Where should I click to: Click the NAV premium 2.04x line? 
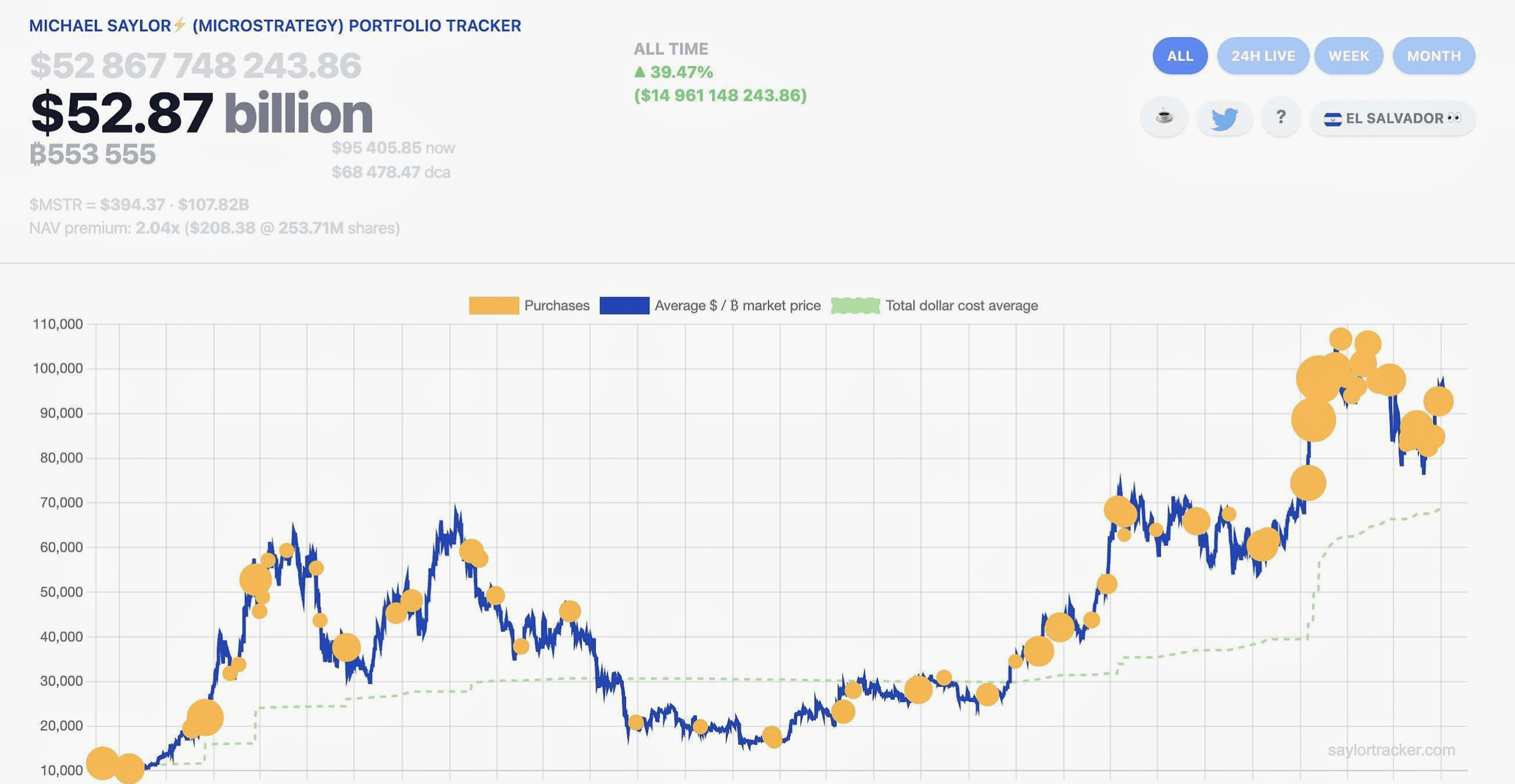point(215,228)
